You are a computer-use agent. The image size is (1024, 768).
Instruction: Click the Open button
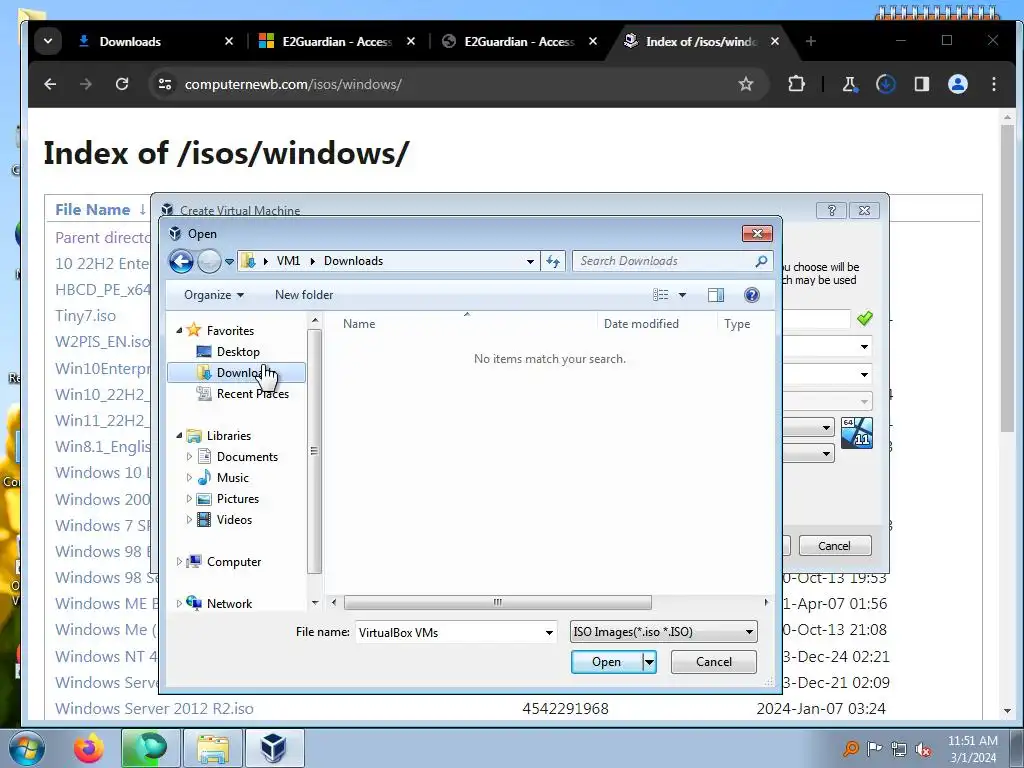(x=607, y=662)
